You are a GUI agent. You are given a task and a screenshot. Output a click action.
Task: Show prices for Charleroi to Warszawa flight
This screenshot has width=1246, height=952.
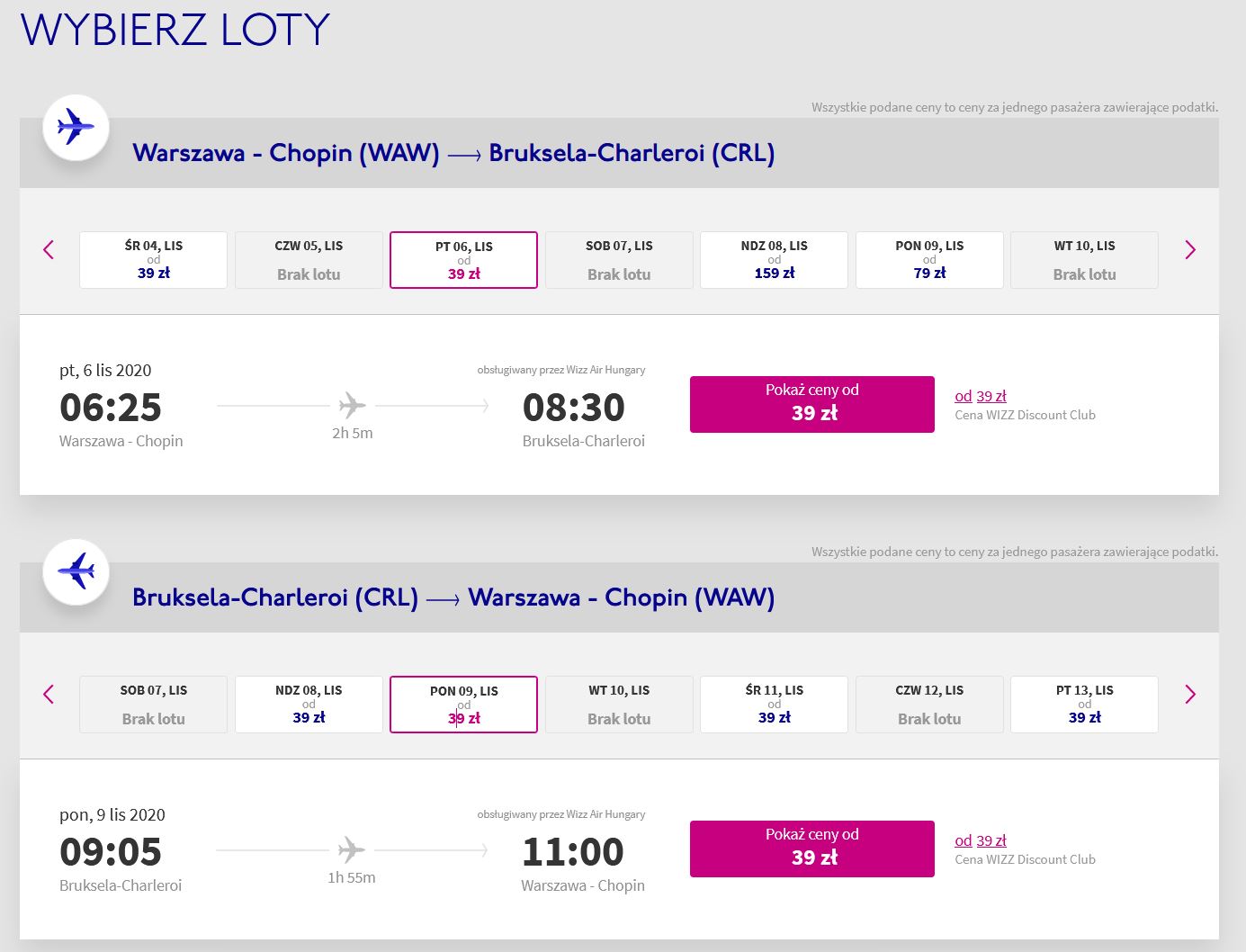[x=812, y=849]
